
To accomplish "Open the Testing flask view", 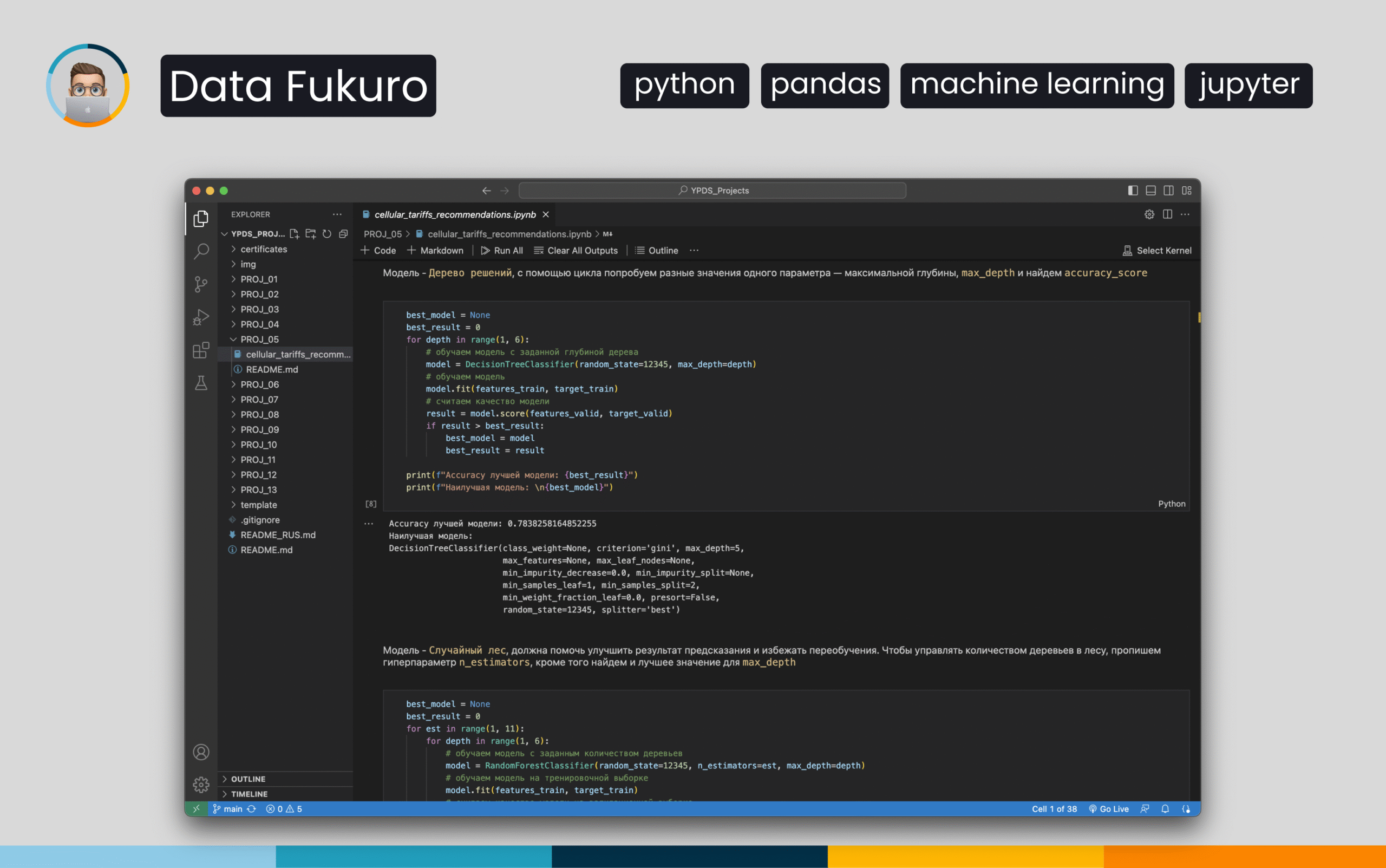I will (201, 383).
